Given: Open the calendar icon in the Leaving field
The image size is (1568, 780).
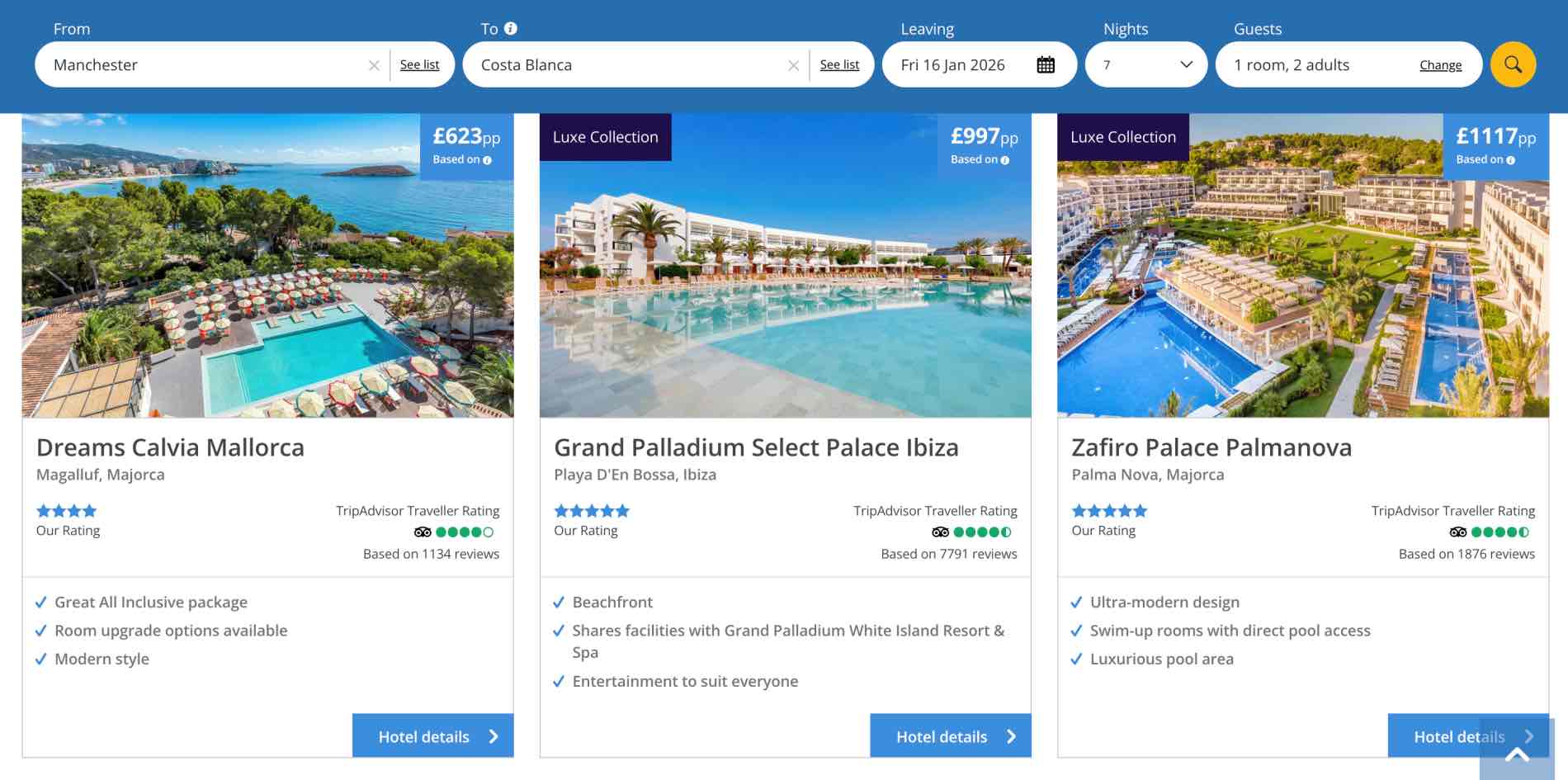Looking at the screenshot, I should click(x=1046, y=64).
